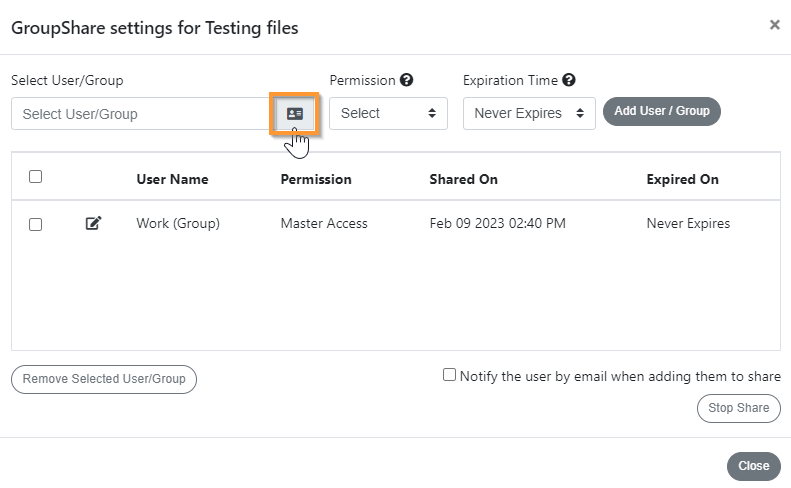The image size is (791, 488).
Task: Click Remove Selected User/Group button
Action: click(104, 379)
